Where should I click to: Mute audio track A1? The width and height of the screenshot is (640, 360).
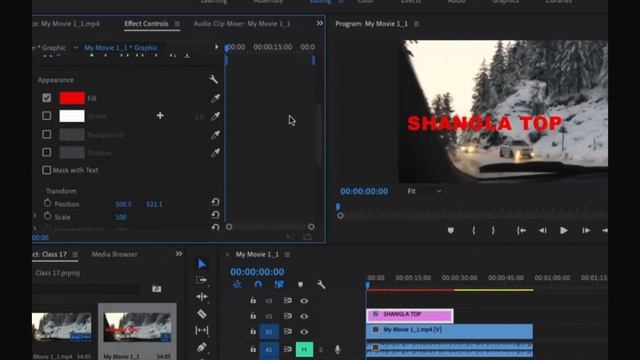point(304,349)
